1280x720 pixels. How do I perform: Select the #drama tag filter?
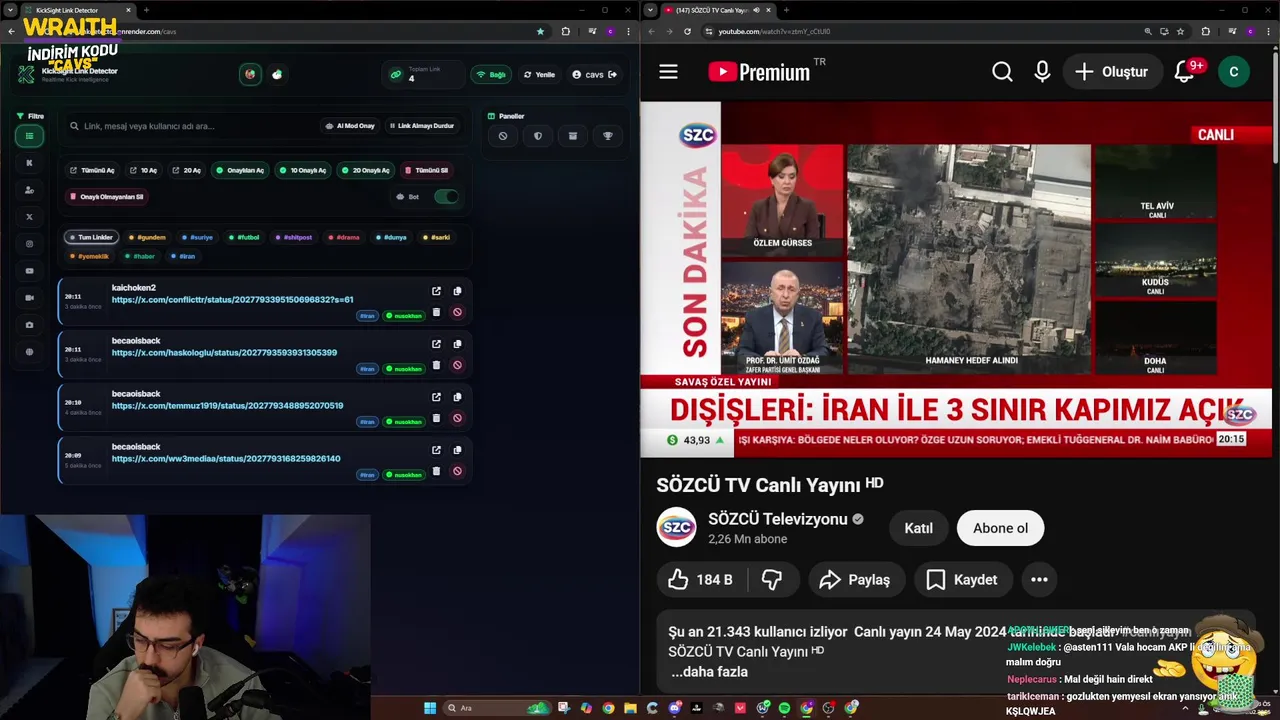pyautogui.click(x=343, y=237)
